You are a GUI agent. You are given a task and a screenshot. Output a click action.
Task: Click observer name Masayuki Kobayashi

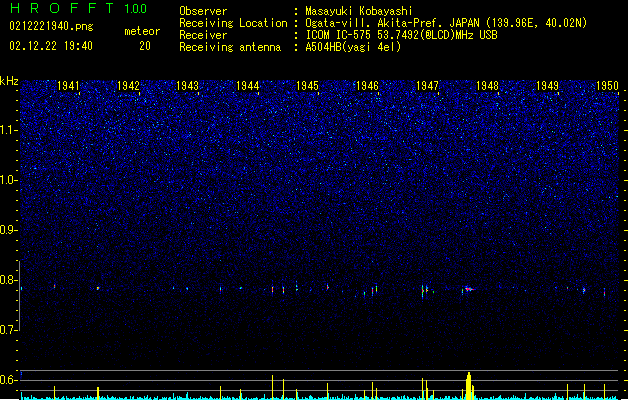[359, 11]
